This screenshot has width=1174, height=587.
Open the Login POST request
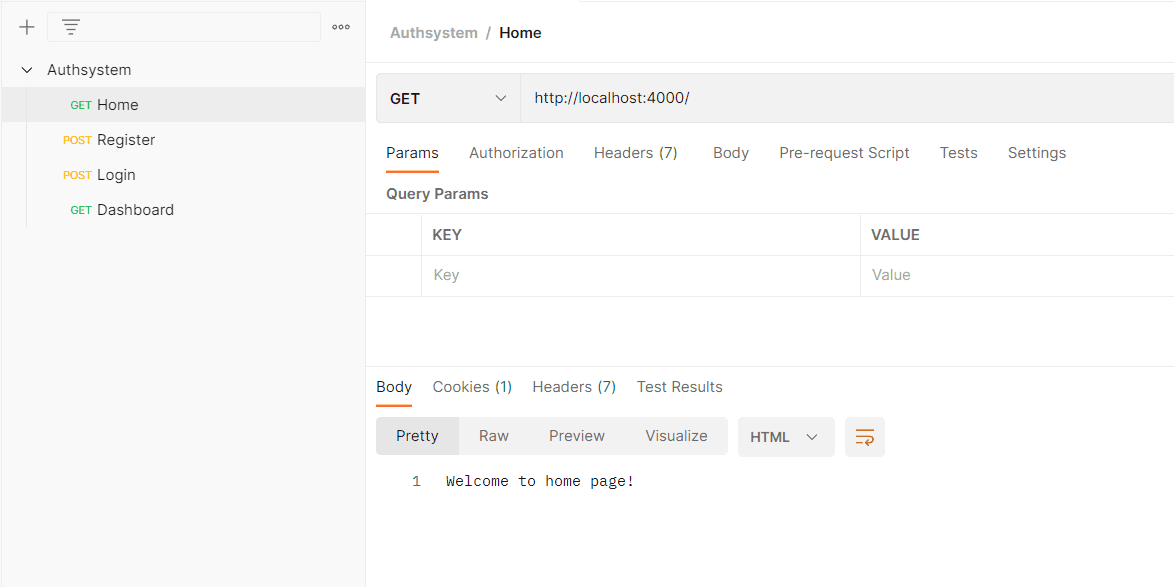point(183,174)
